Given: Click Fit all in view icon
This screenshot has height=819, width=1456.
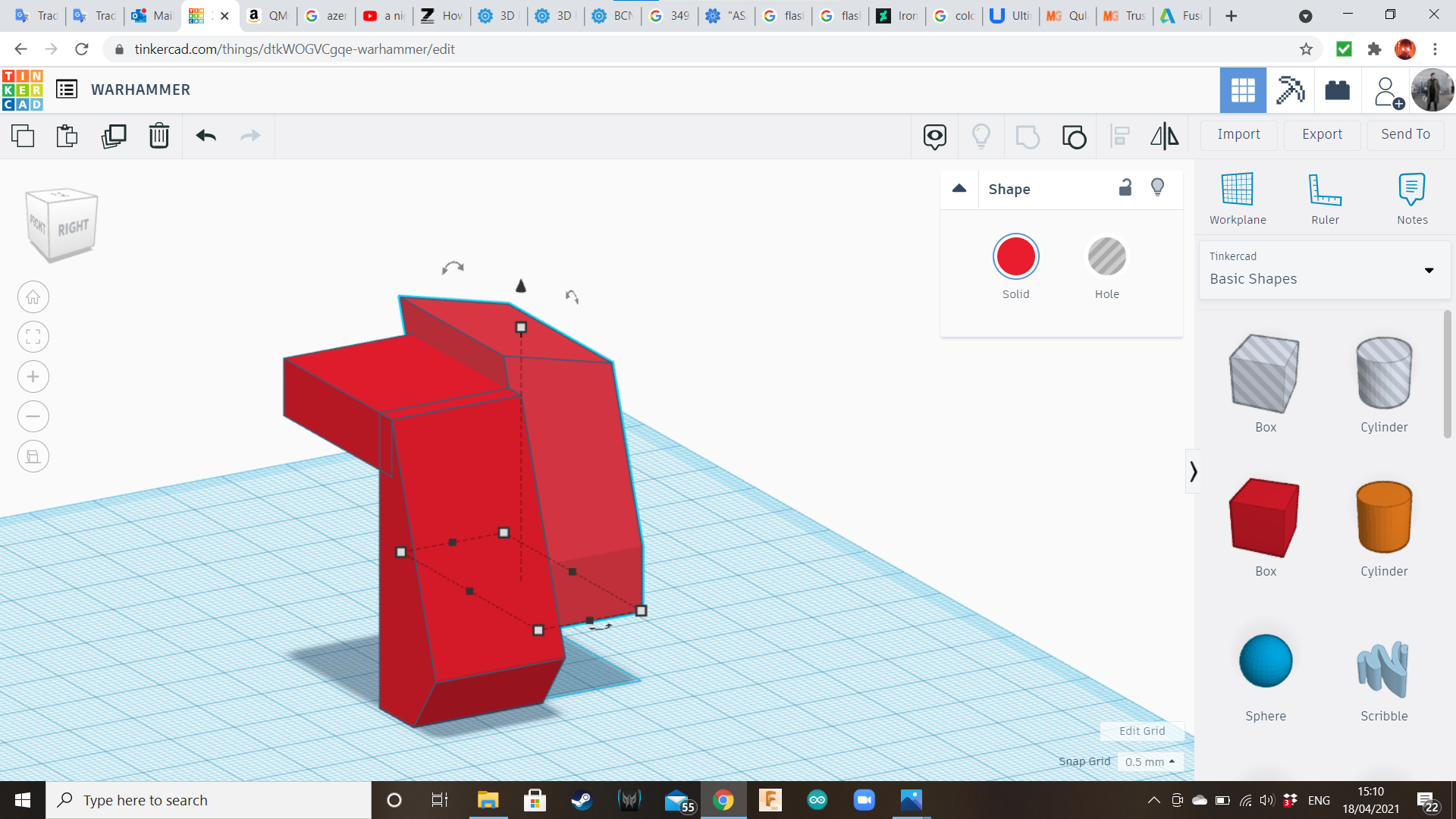Looking at the screenshot, I should point(33,337).
